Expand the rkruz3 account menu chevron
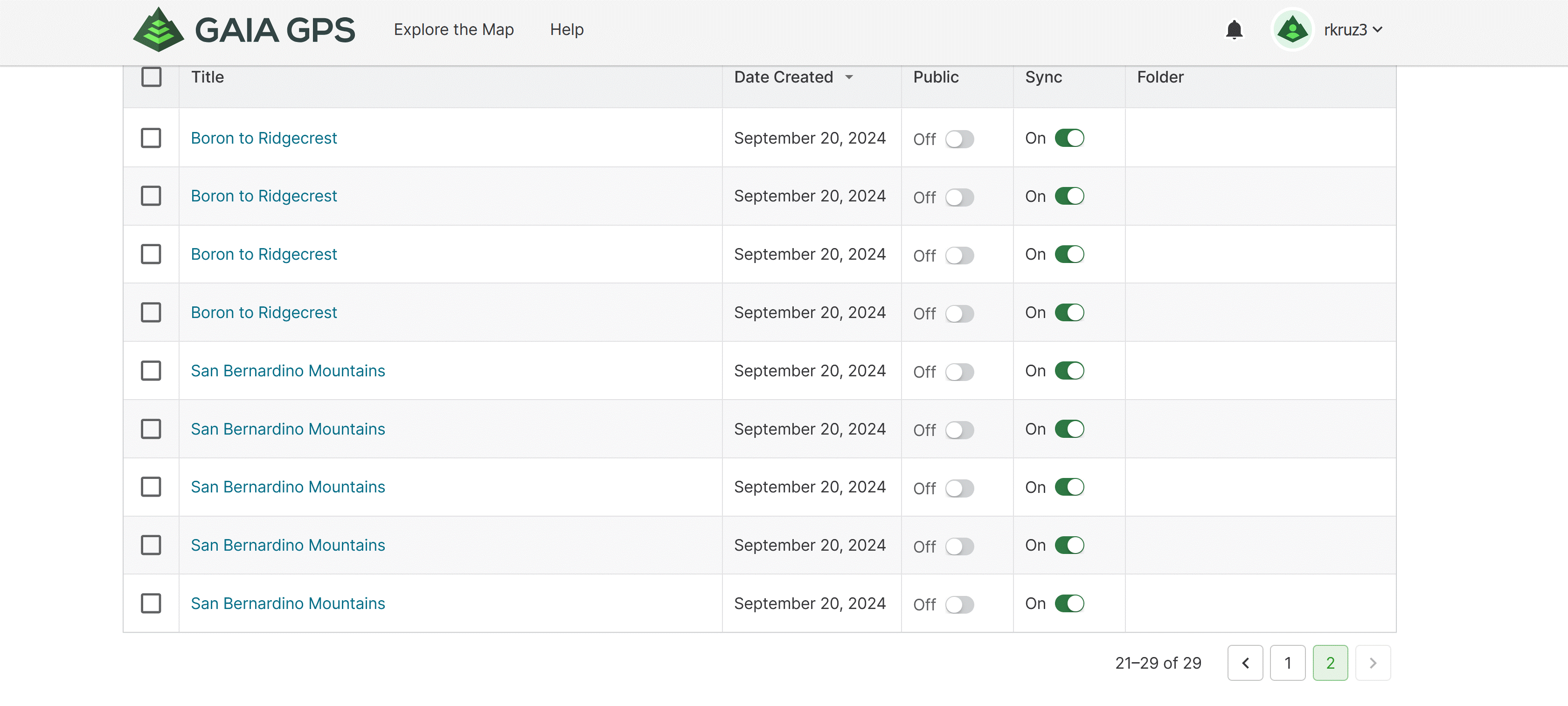This screenshot has width=1568, height=706. (1378, 30)
